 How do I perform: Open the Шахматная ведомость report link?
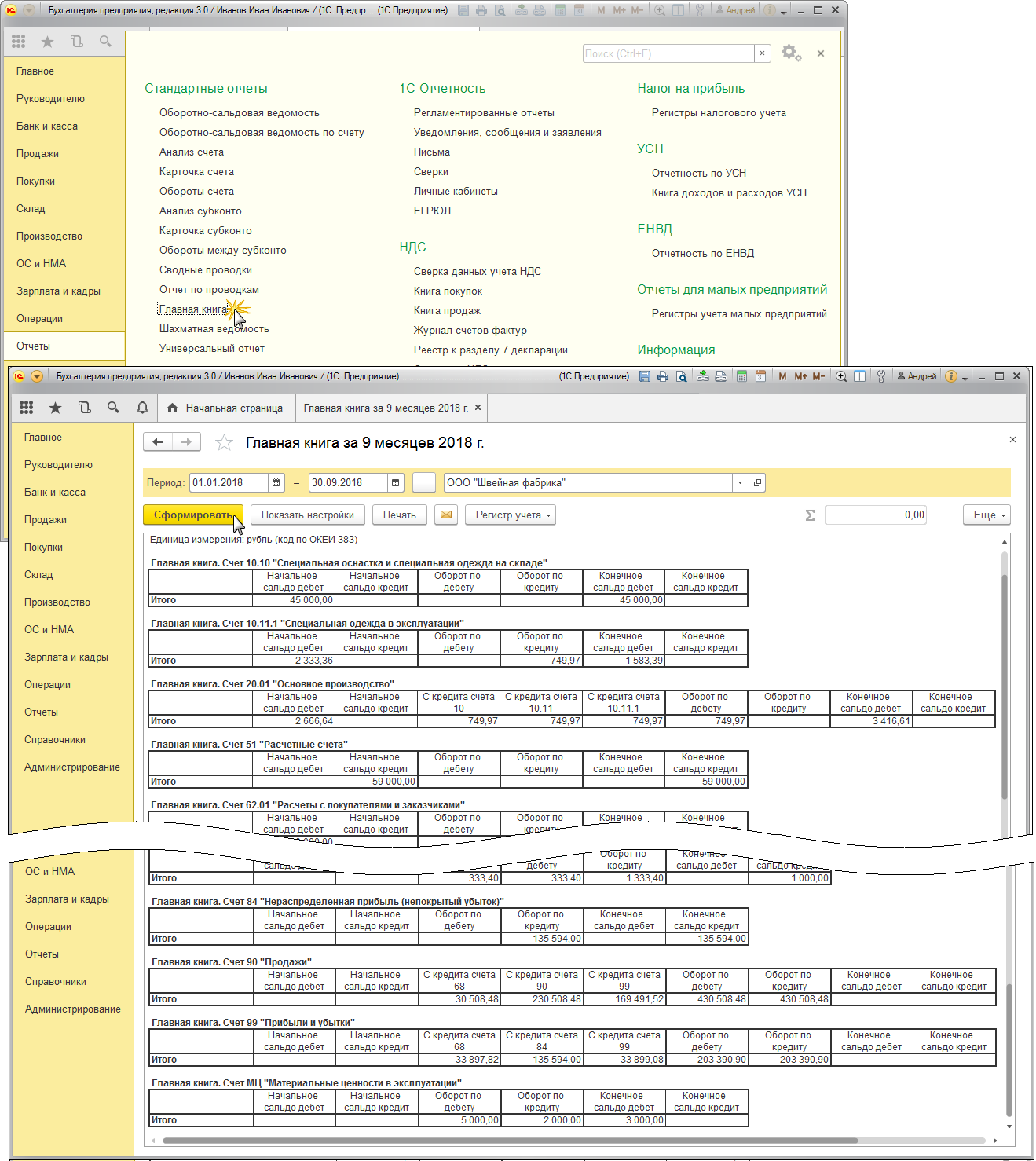pyautogui.click(x=214, y=329)
